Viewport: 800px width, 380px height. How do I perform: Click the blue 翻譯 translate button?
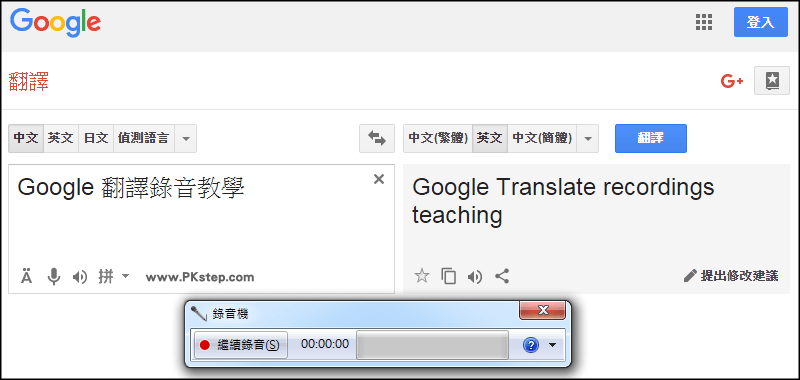(x=651, y=138)
